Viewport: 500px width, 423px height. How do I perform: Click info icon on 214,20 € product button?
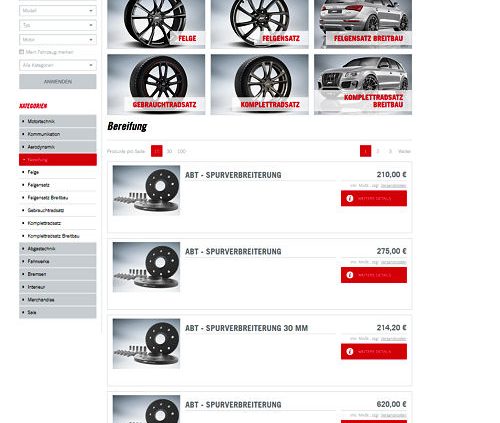coord(350,352)
